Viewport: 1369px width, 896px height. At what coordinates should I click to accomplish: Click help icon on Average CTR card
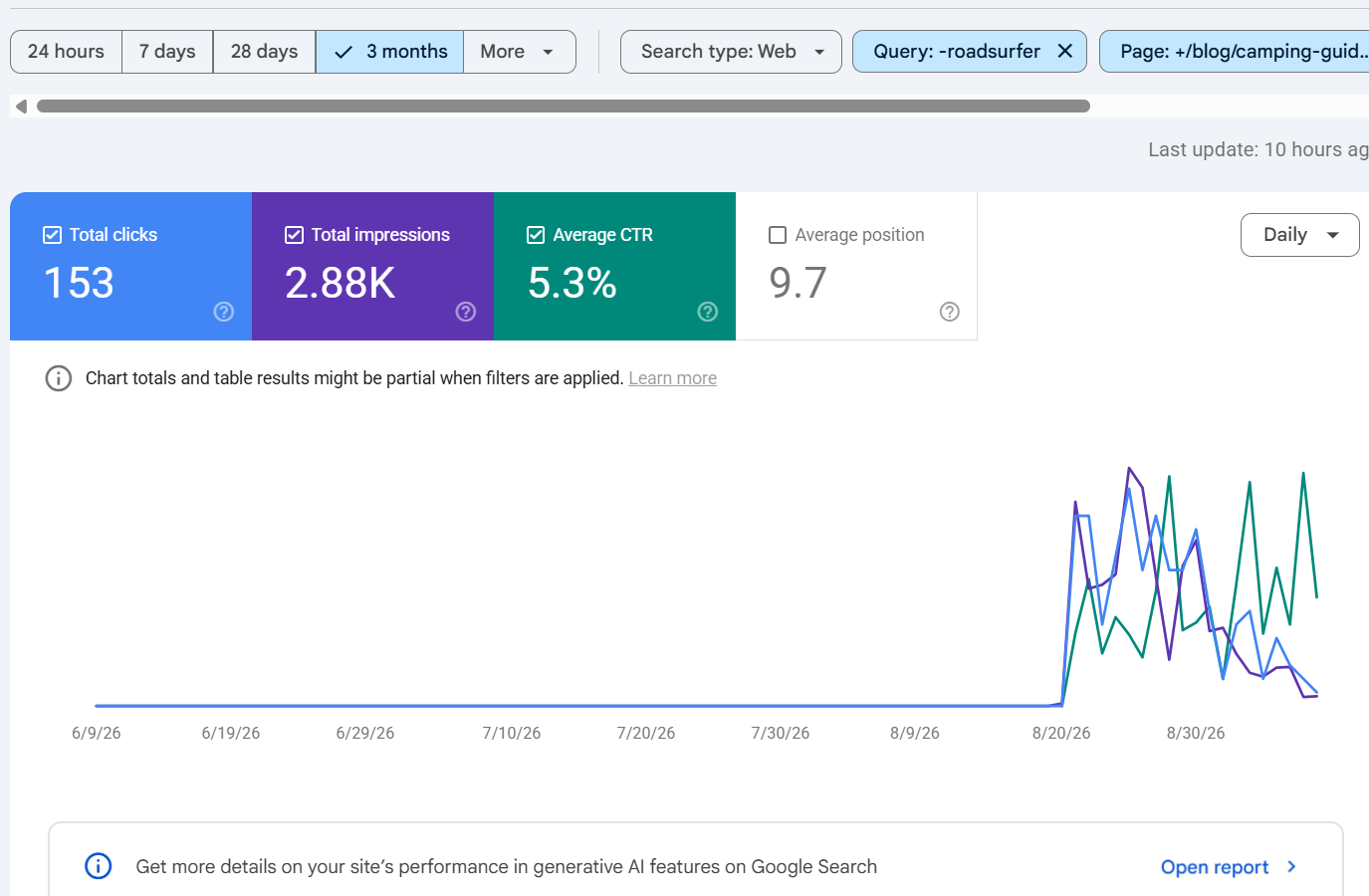click(x=708, y=312)
